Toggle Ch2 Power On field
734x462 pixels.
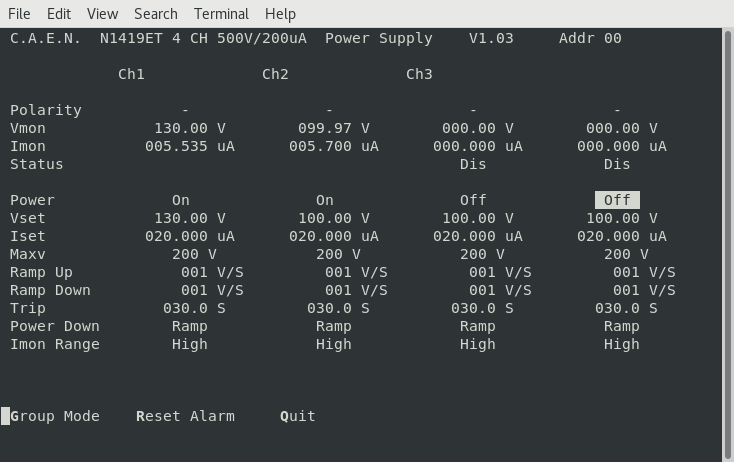click(325, 200)
